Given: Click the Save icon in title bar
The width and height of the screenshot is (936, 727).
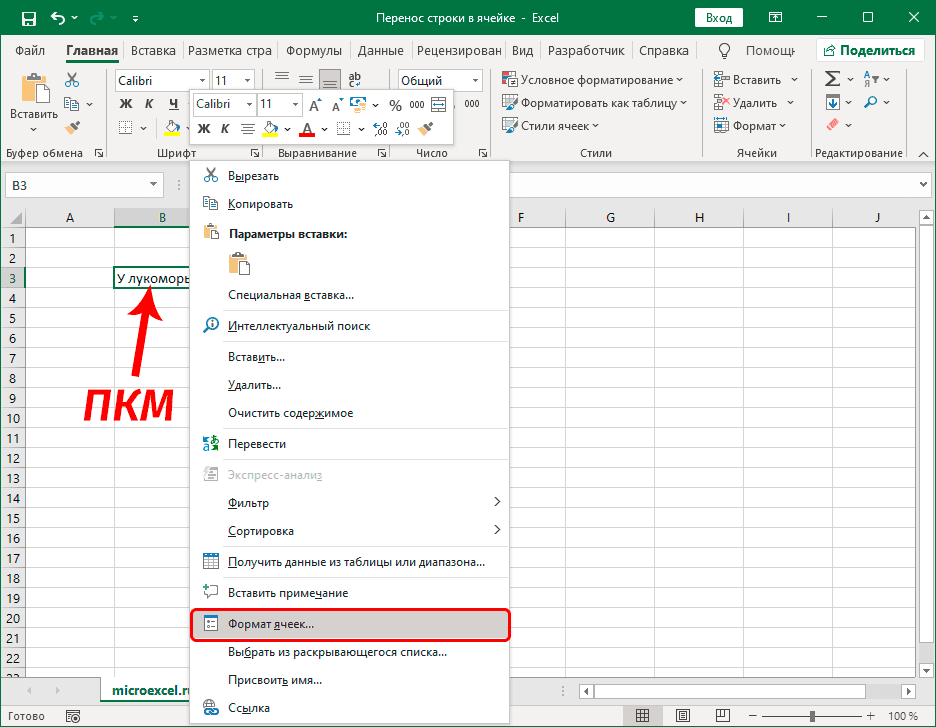Looking at the screenshot, I should click(28, 18).
